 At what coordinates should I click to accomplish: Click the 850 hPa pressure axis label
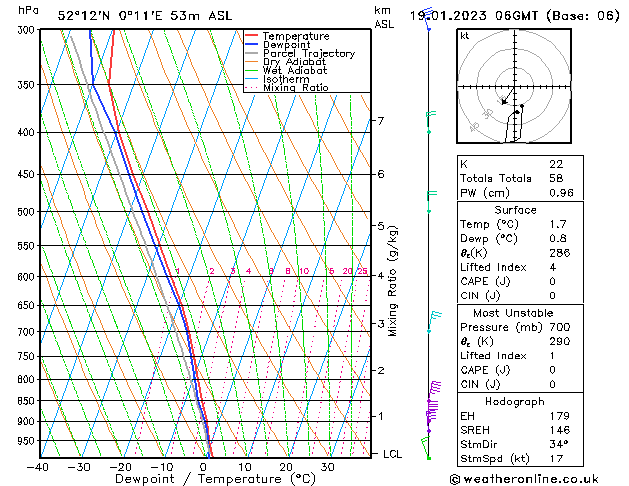pyautogui.click(x=28, y=401)
